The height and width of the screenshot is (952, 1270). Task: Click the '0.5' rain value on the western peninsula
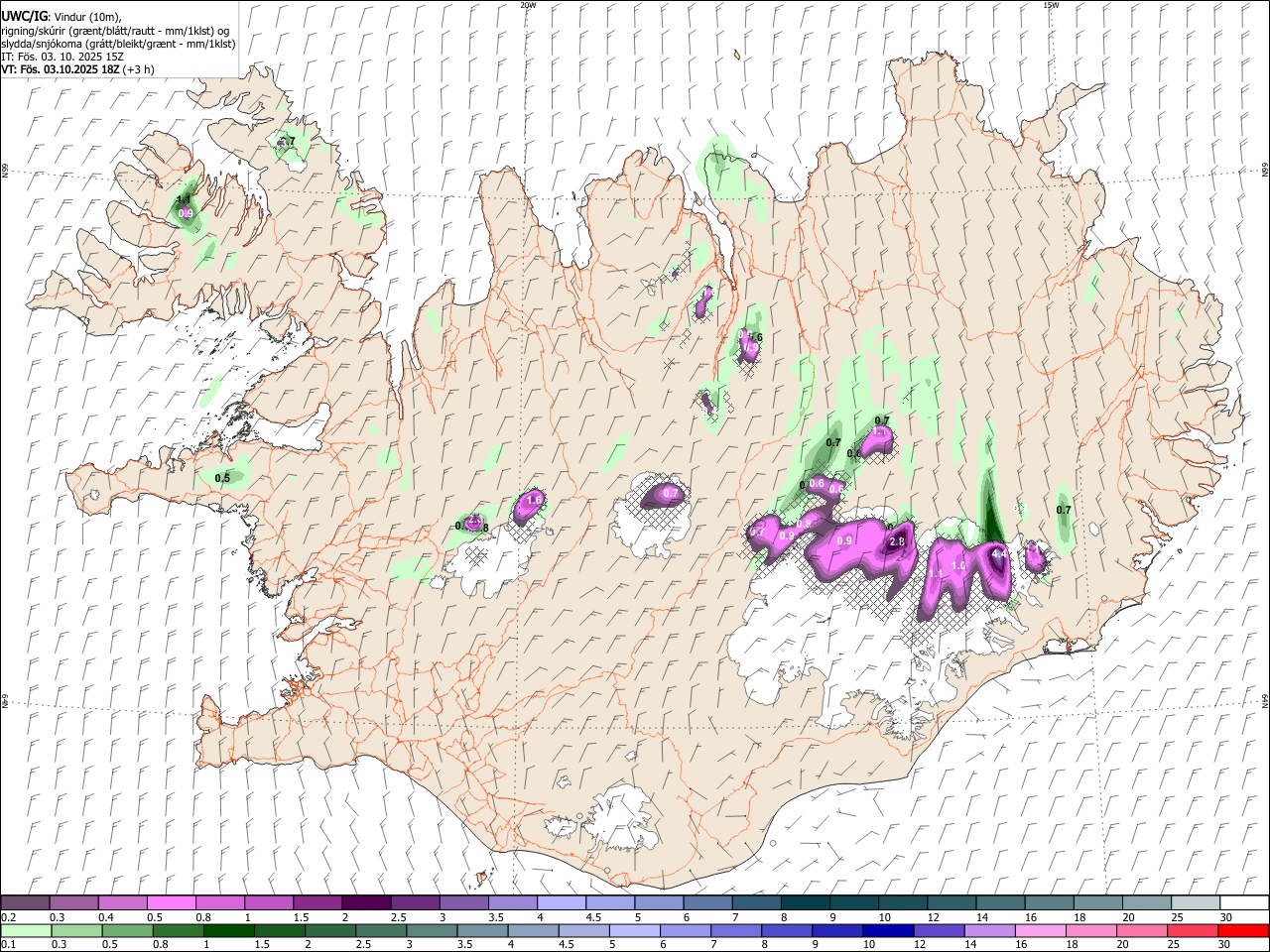click(x=222, y=478)
